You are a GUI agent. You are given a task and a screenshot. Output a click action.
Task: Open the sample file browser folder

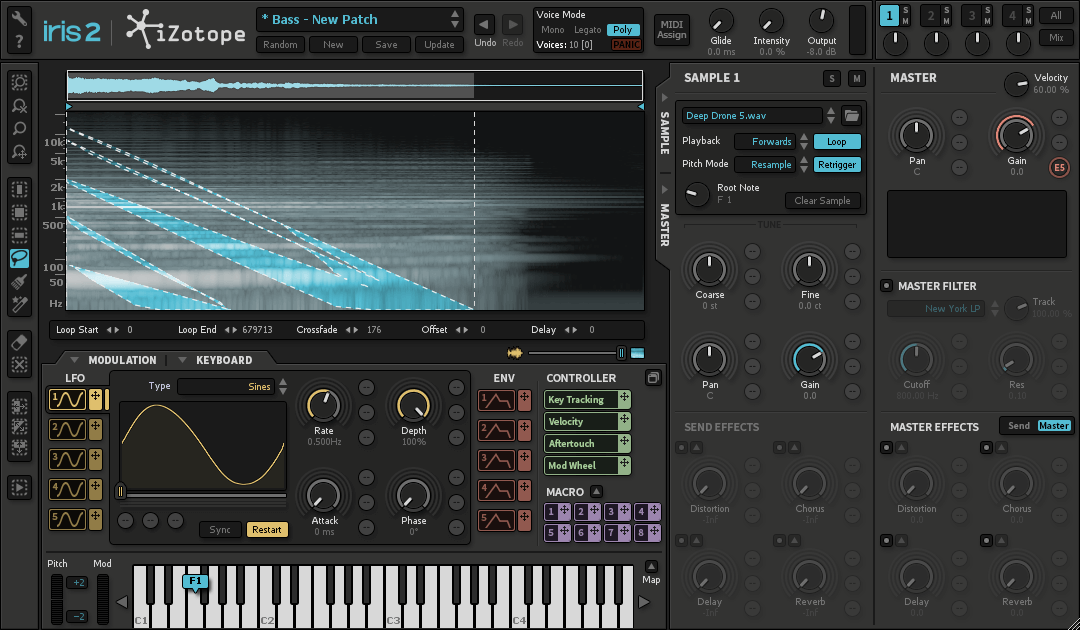tap(851, 116)
